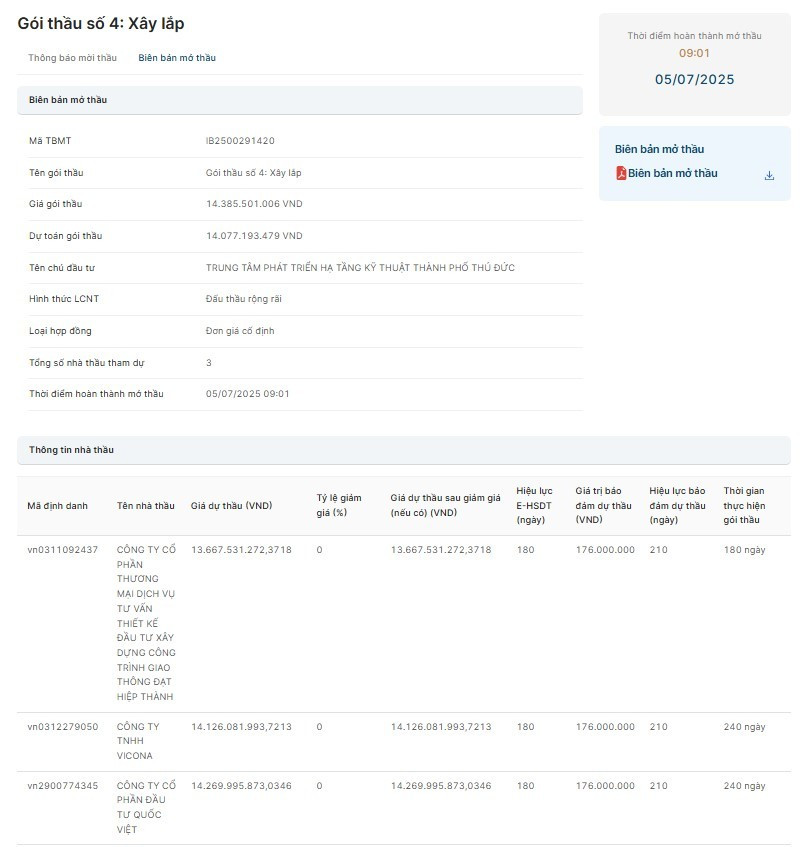
Task: Click the CÔNG TY TNHH VICONA bidder name
Action: 139,741
